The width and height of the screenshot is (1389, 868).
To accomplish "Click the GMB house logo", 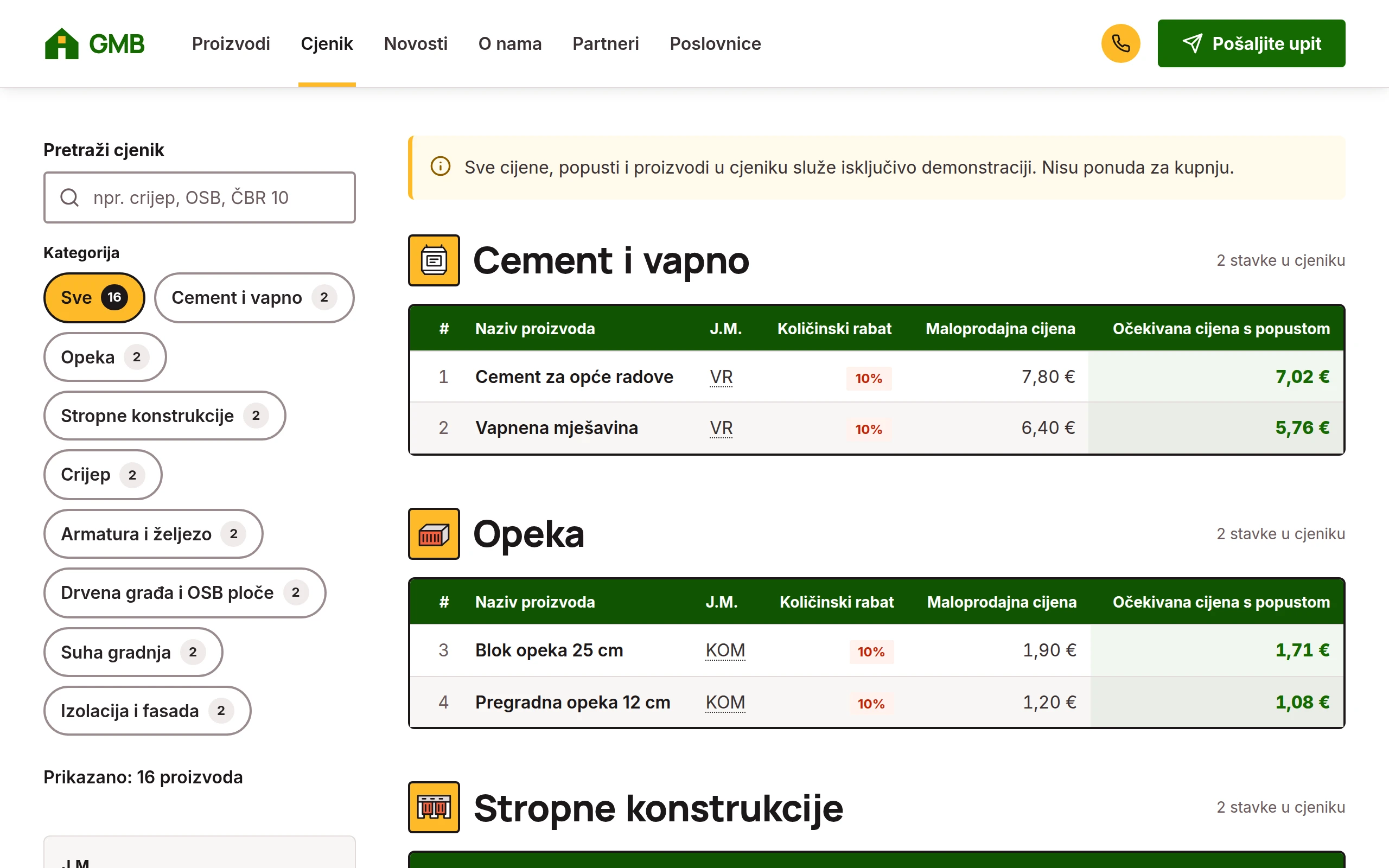I will pos(94,43).
